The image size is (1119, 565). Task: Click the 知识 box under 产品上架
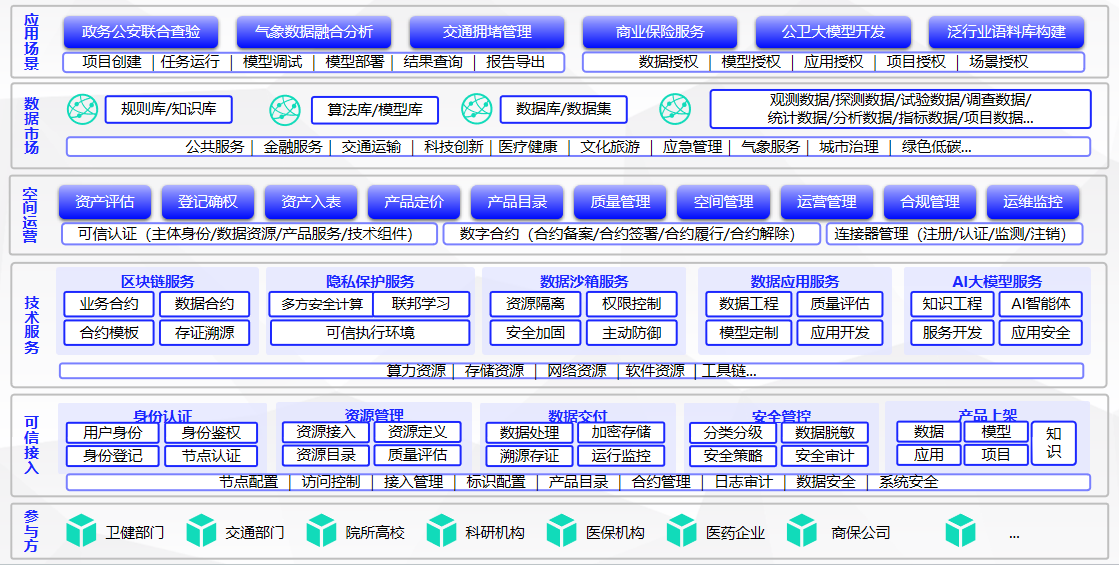pos(1053,443)
